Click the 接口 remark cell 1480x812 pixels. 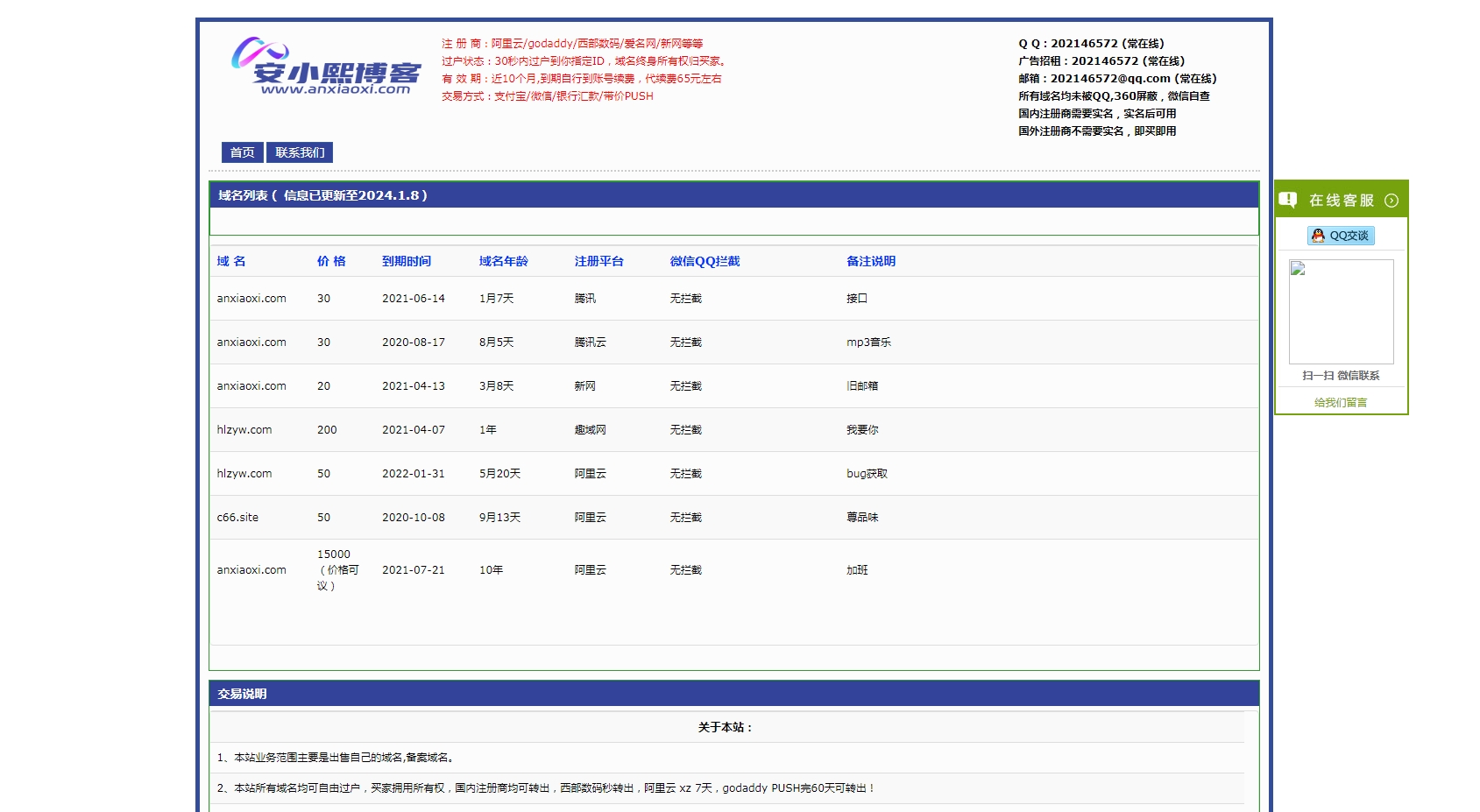(x=857, y=299)
